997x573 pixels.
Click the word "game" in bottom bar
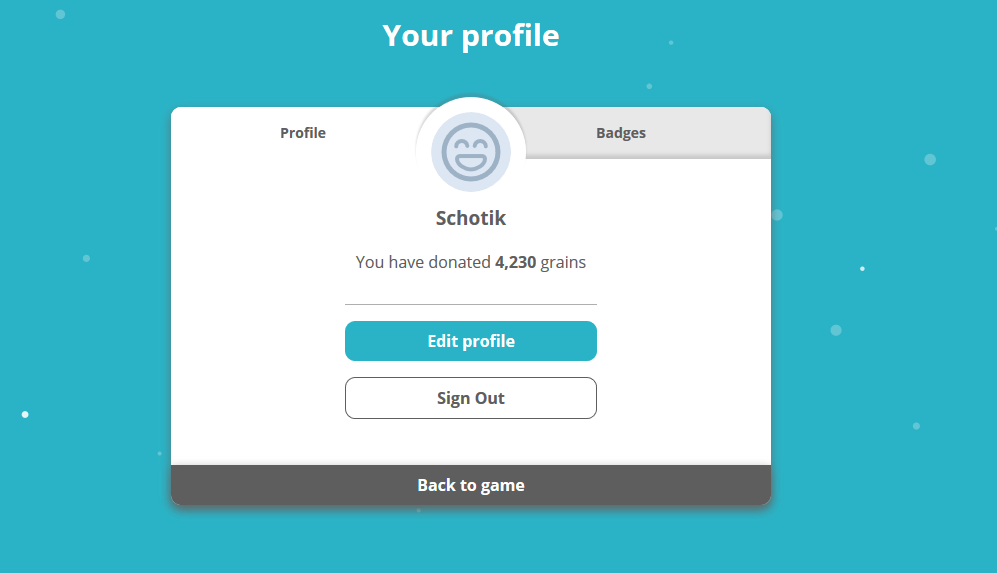click(x=503, y=485)
